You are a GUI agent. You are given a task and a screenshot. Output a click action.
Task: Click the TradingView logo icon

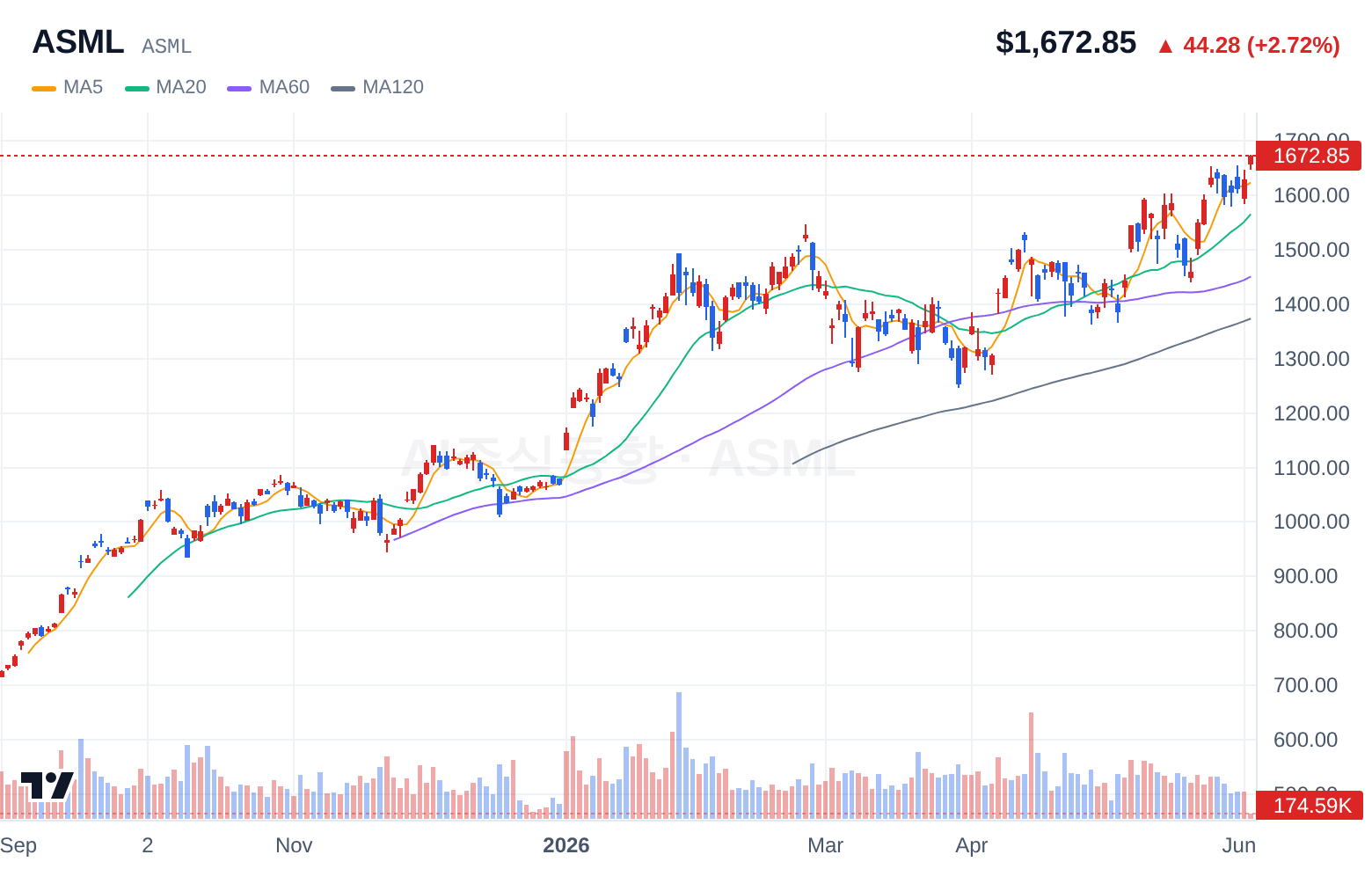[47, 785]
